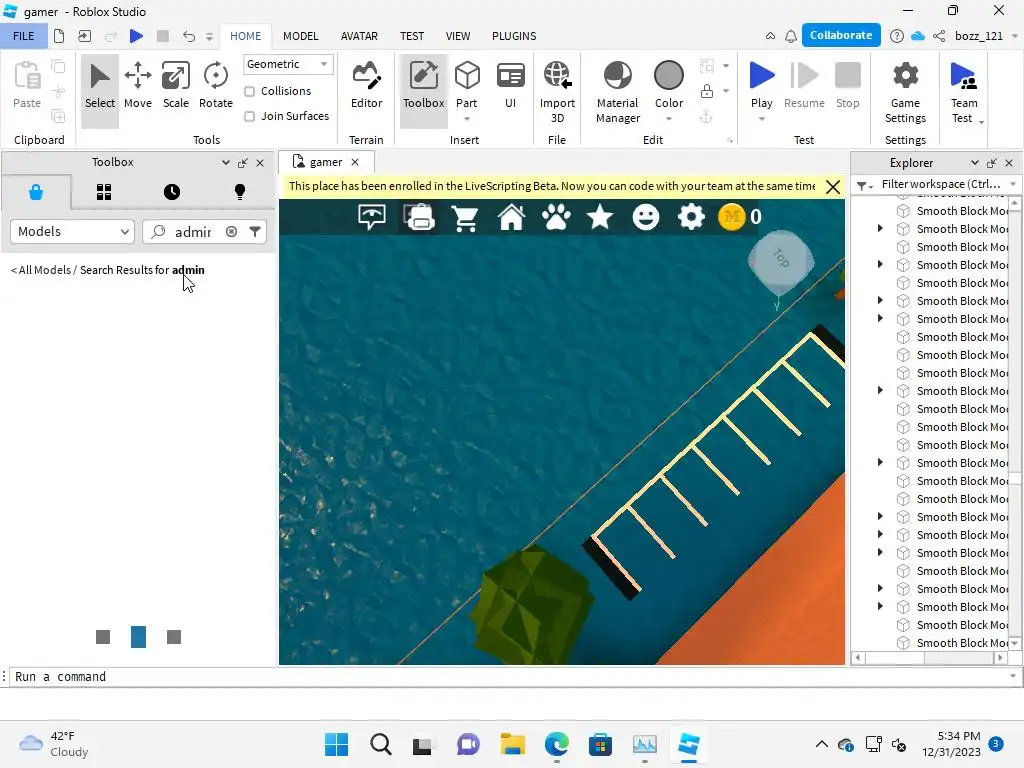Click the smiley face icon in viewport
Image resolution: width=1024 pixels, height=768 pixels.
646,217
